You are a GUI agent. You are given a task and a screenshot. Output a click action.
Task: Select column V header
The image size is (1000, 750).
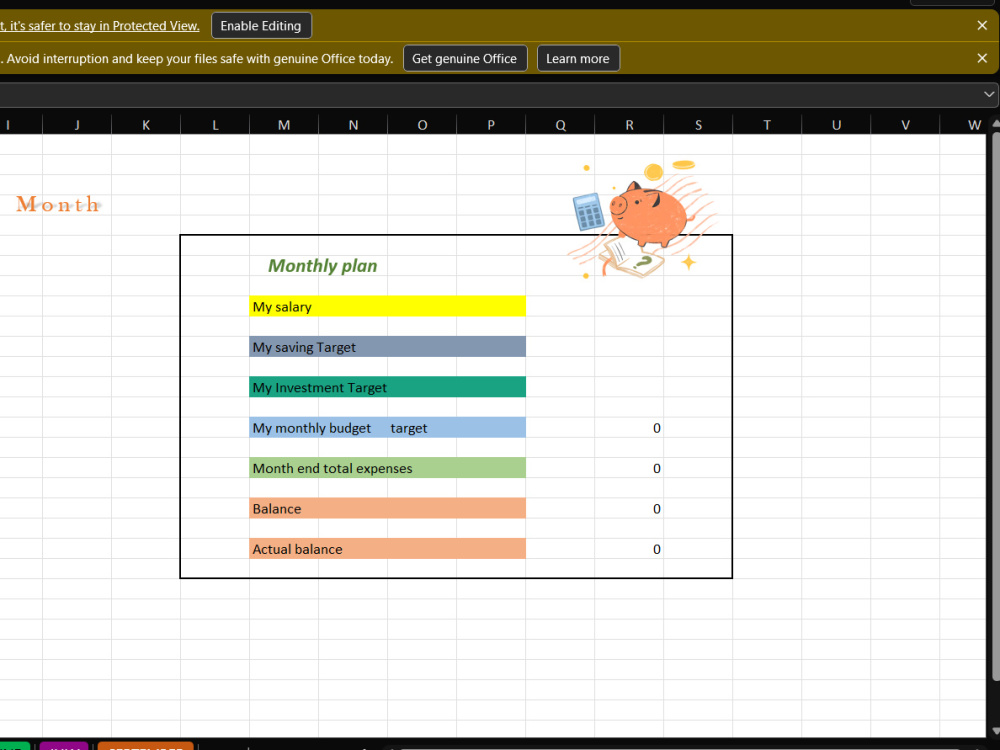pyautogui.click(x=905, y=125)
